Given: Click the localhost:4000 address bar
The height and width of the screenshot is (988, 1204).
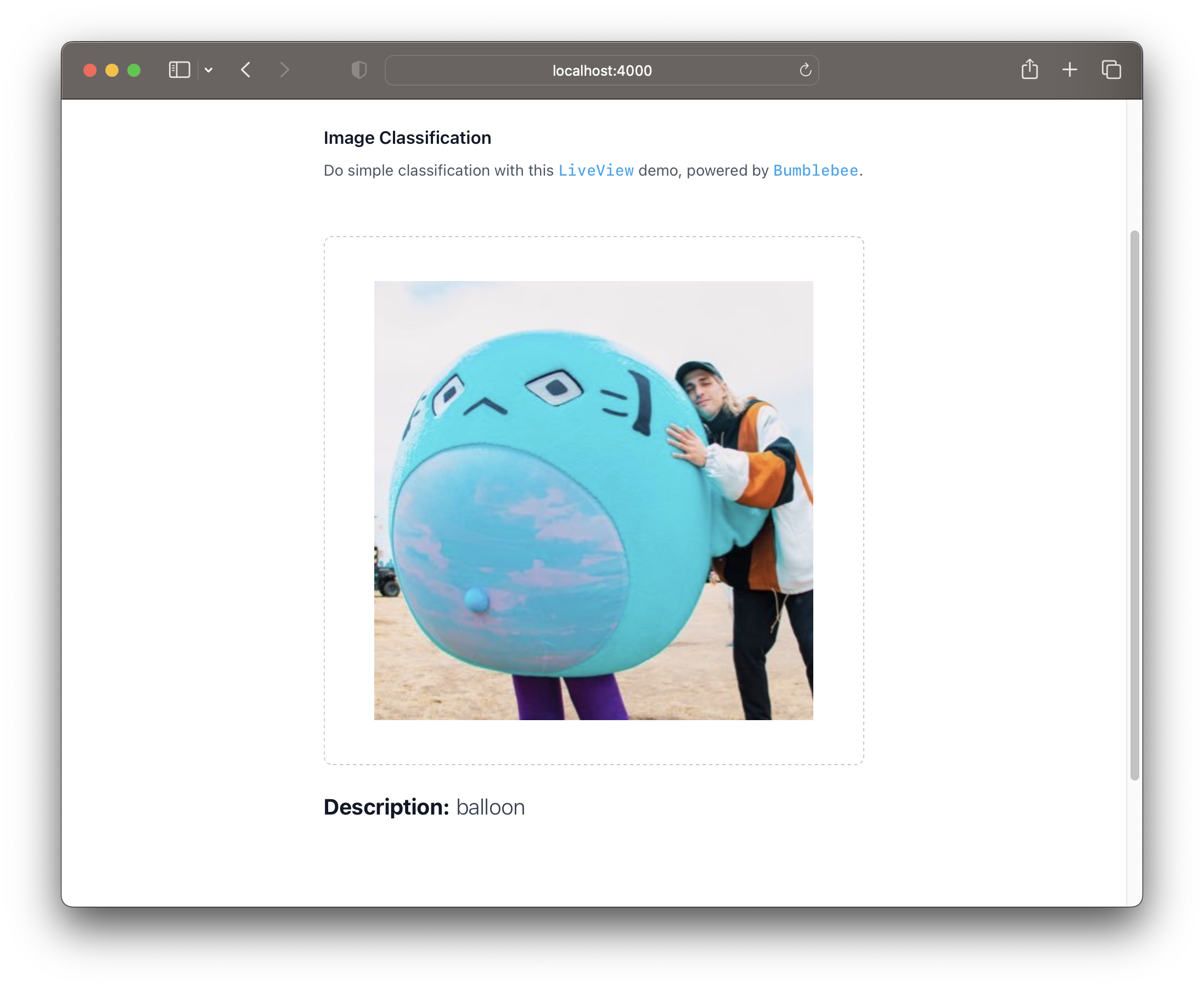Looking at the screenshot, I should pyautogui.click(x=601, y=71).
